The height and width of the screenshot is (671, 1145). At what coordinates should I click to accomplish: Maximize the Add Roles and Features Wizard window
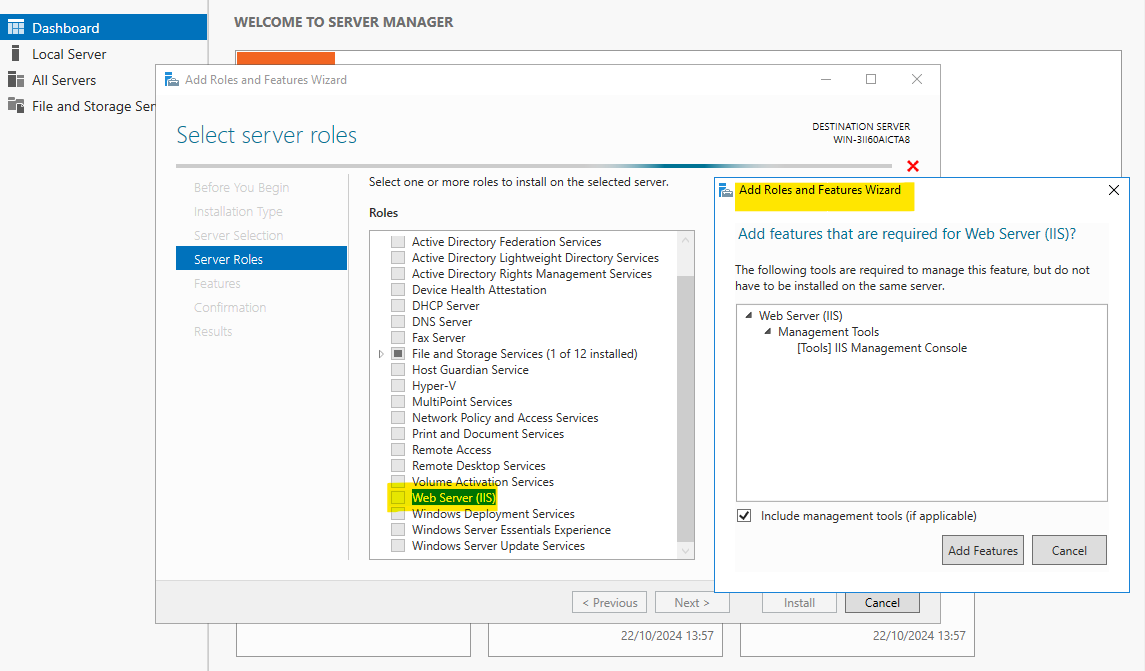[x=871, y=80]
